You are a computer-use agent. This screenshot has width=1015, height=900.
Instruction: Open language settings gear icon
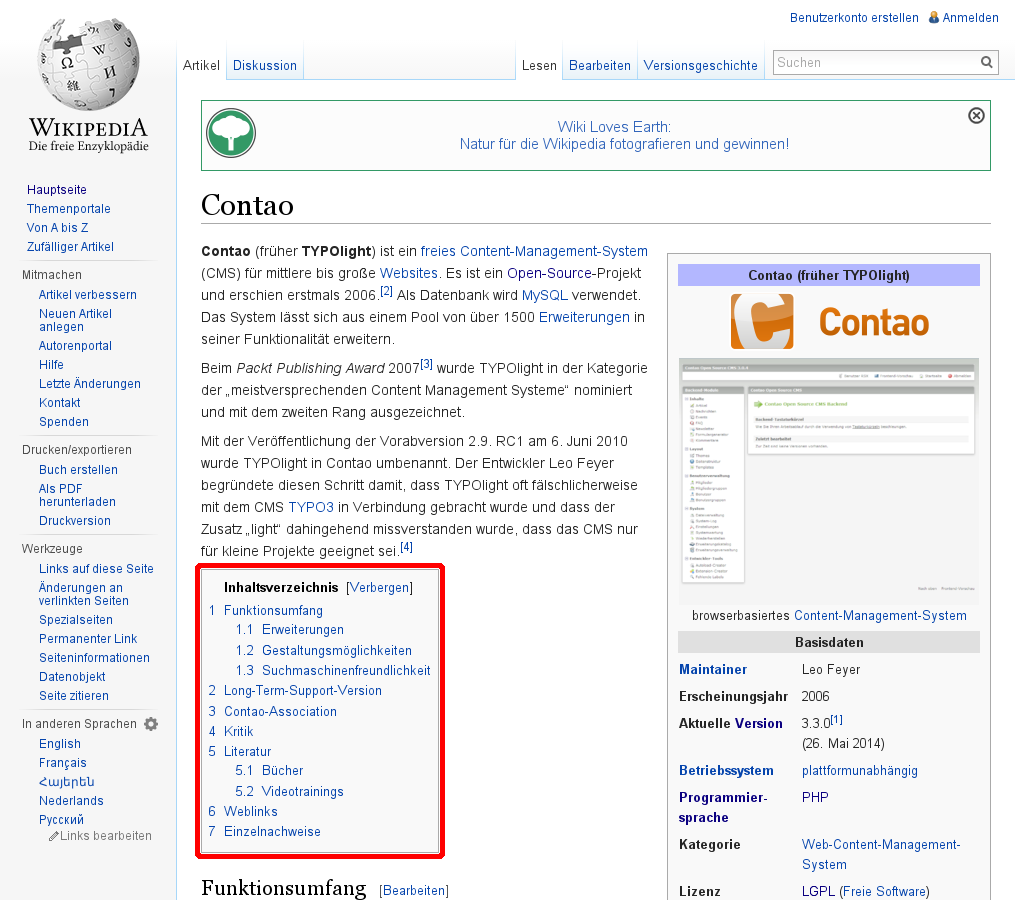[151, 724]
